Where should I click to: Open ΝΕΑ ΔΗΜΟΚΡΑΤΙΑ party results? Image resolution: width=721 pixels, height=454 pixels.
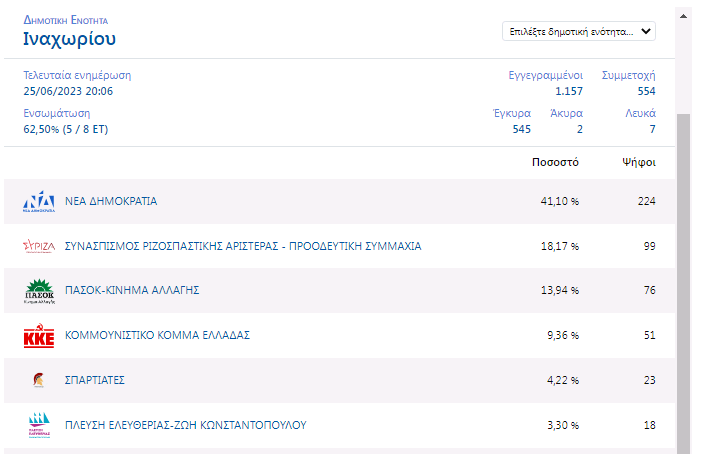(x=111, y=202)
